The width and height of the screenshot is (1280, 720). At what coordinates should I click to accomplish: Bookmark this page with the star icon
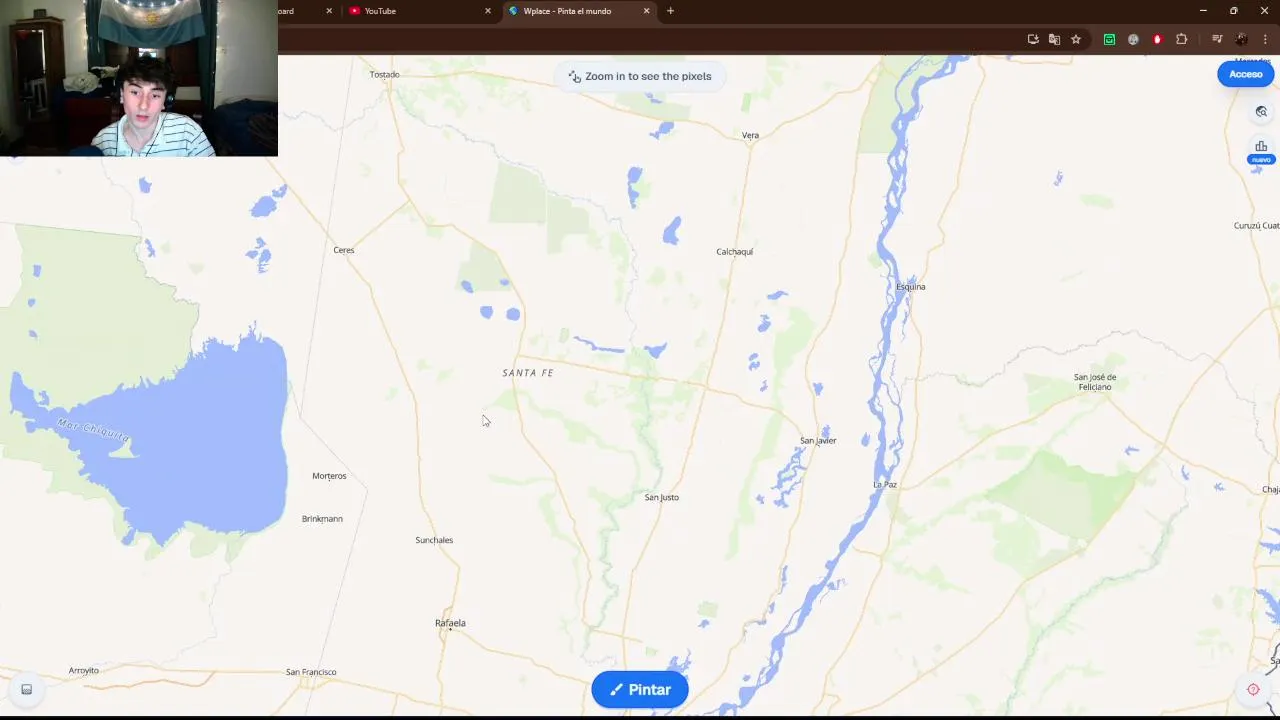(1076, 39)
